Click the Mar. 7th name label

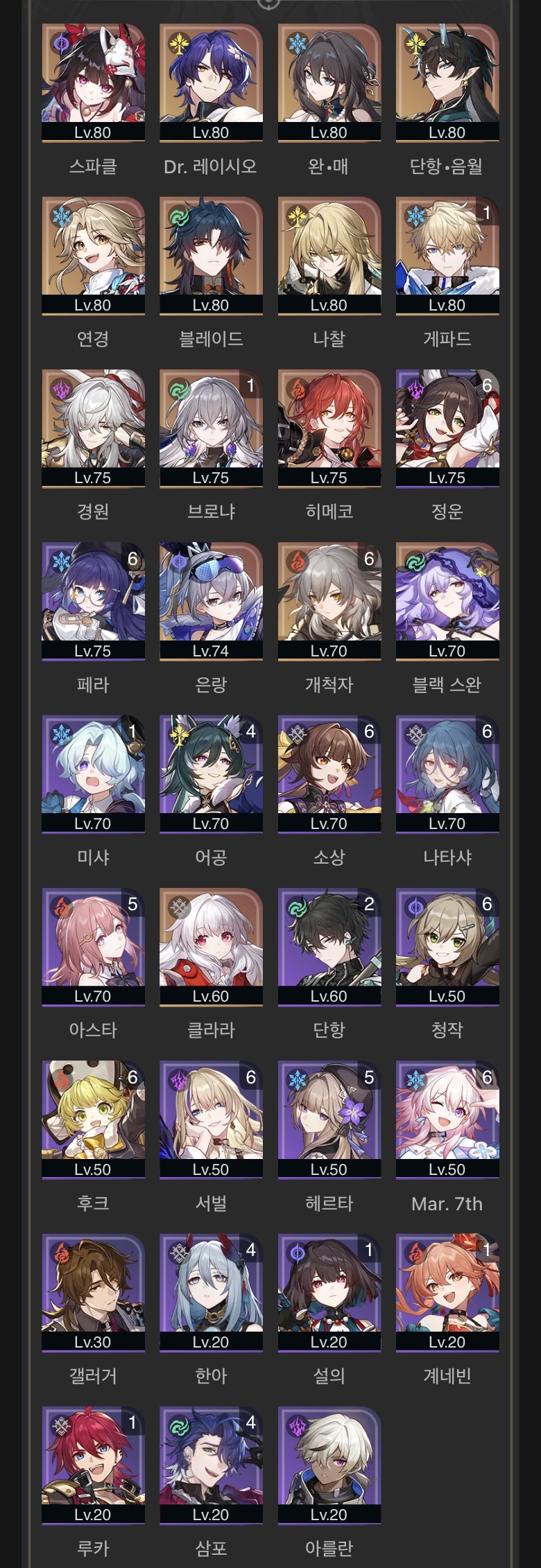447,1203
